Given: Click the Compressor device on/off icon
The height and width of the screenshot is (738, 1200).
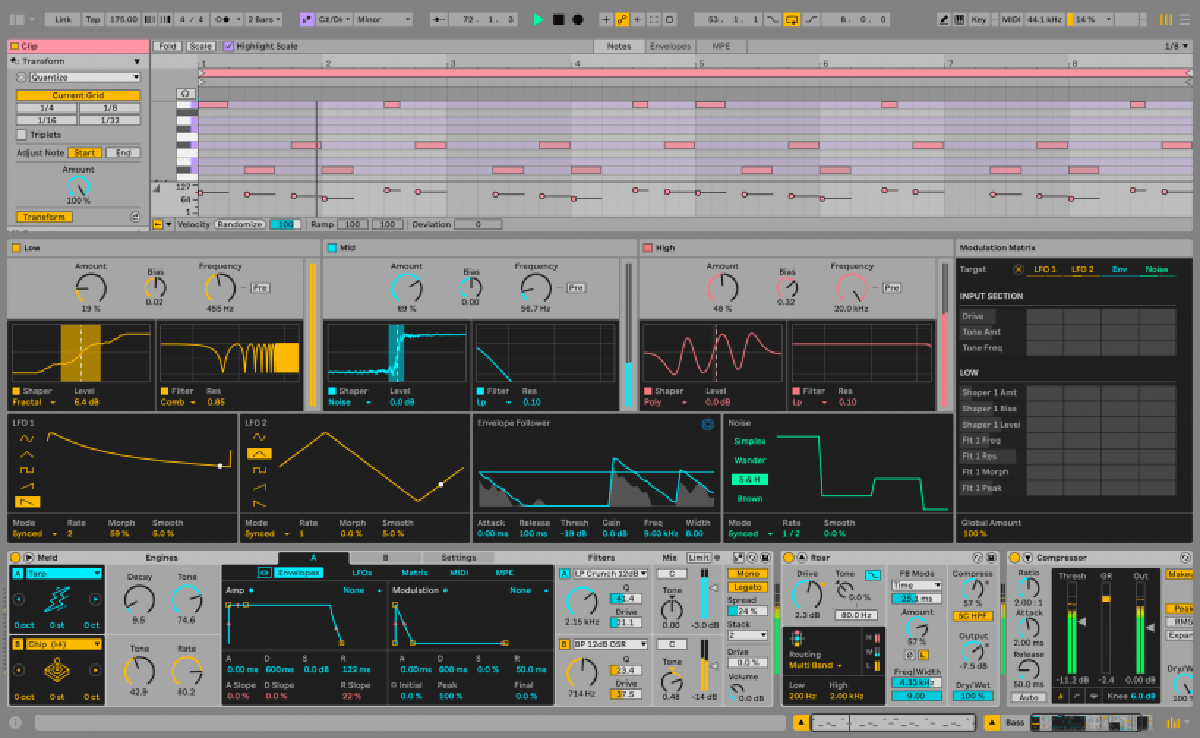Looking at the screenshot, I should click(1015, 557).
